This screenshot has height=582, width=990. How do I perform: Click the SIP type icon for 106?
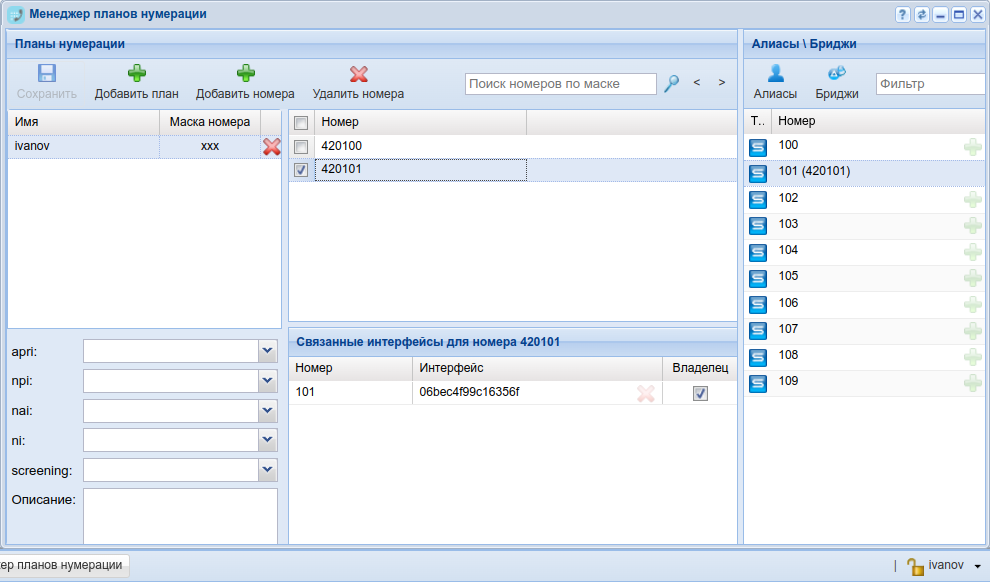pyautogui.click(x=758, y=304)
